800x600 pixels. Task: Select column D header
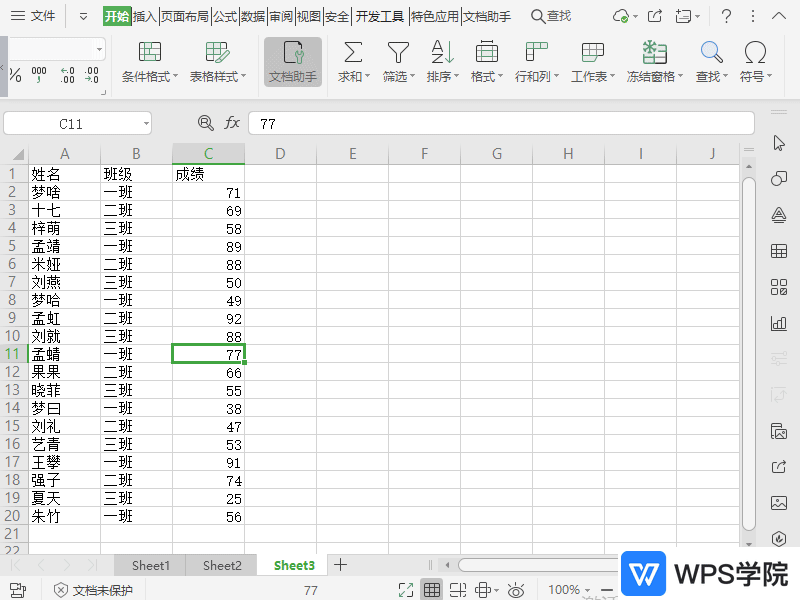[280, 154]
